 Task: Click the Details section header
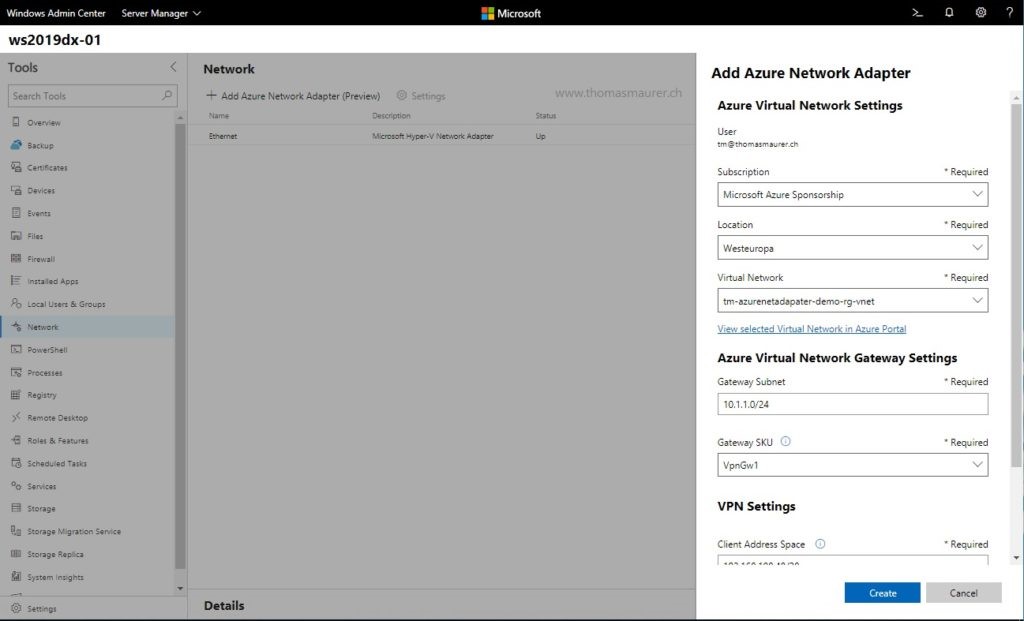(224, 605)
